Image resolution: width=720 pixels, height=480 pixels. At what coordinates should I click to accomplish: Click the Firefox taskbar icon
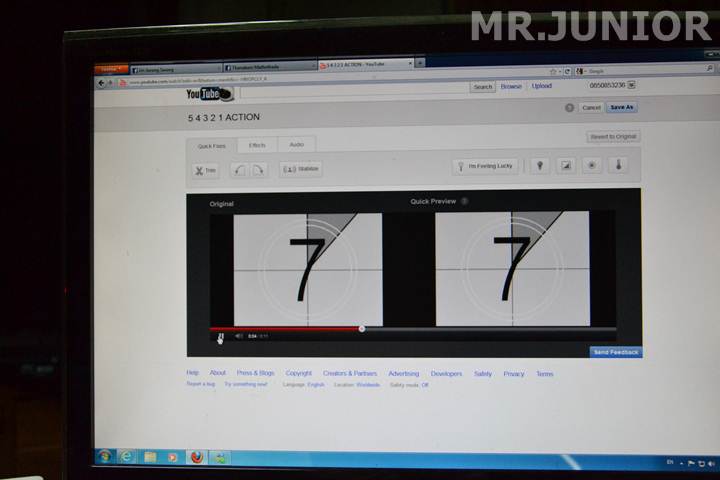pyautogui.click(x=197, y=457)
